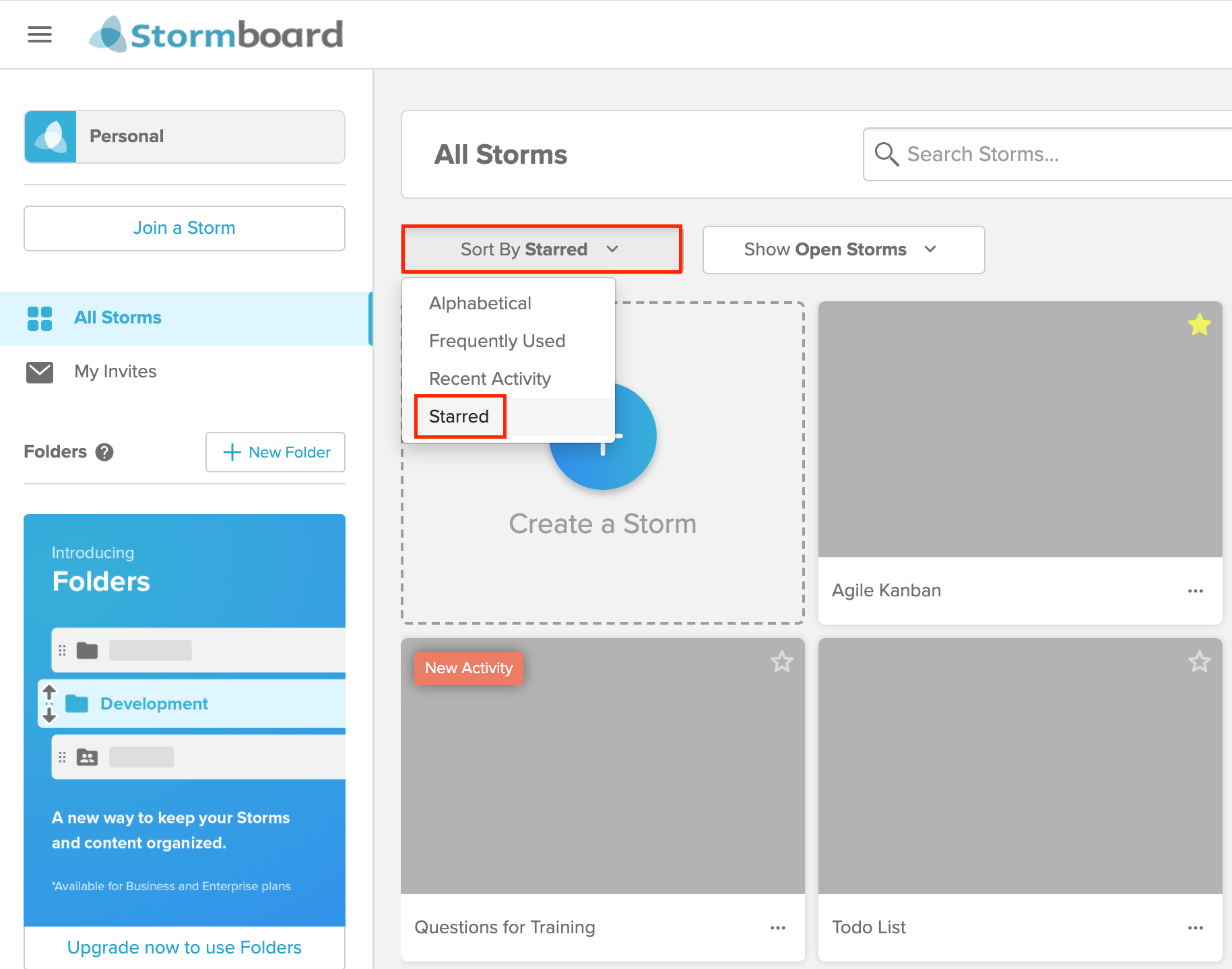This screenshot has width=1232, height=969.
Task: Open the Agile Kanban storm thumbnail
Action: [1020, 429]
